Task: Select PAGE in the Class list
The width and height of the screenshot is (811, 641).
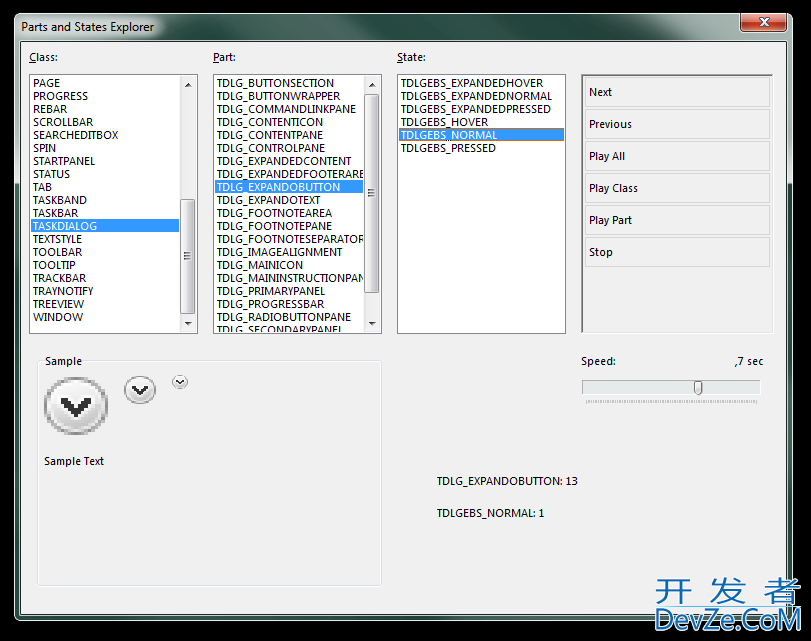Action: (106, 83)
